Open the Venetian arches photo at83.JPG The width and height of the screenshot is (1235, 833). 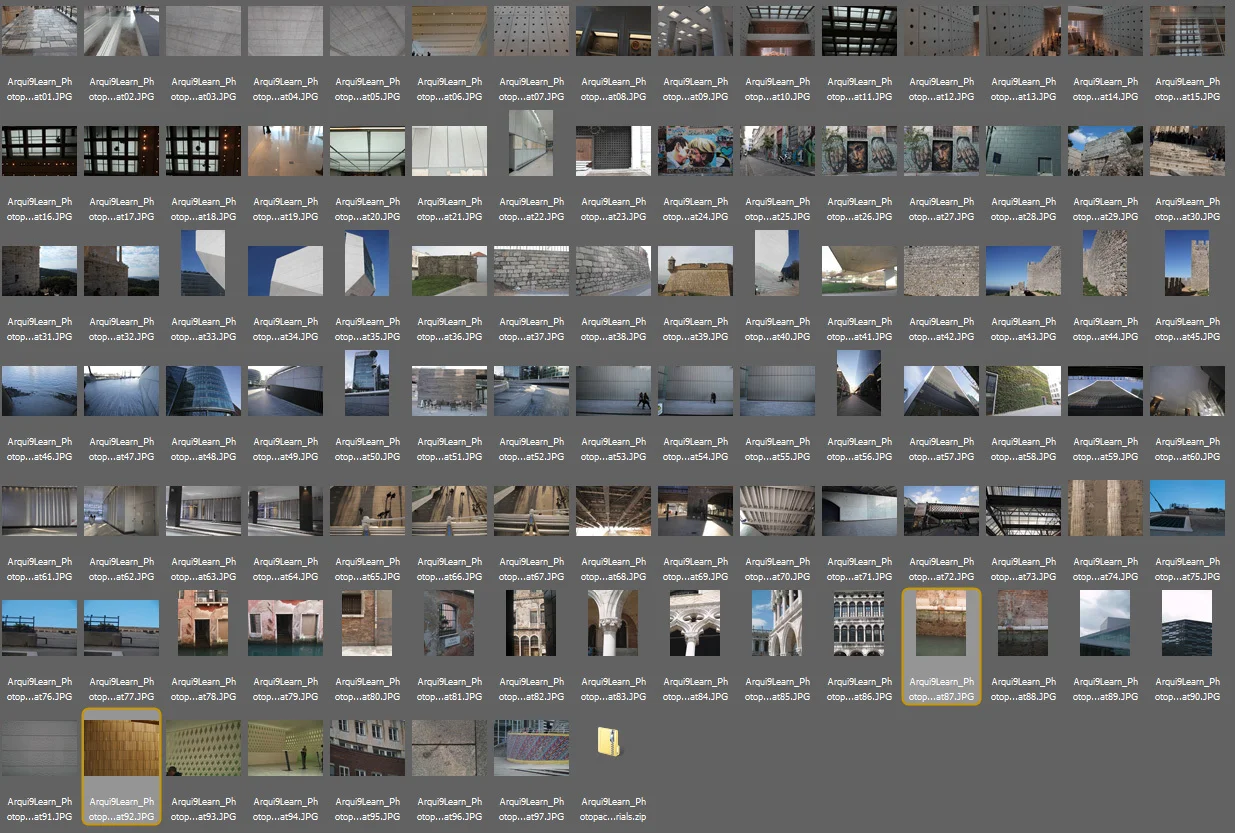tap(613, 623)
